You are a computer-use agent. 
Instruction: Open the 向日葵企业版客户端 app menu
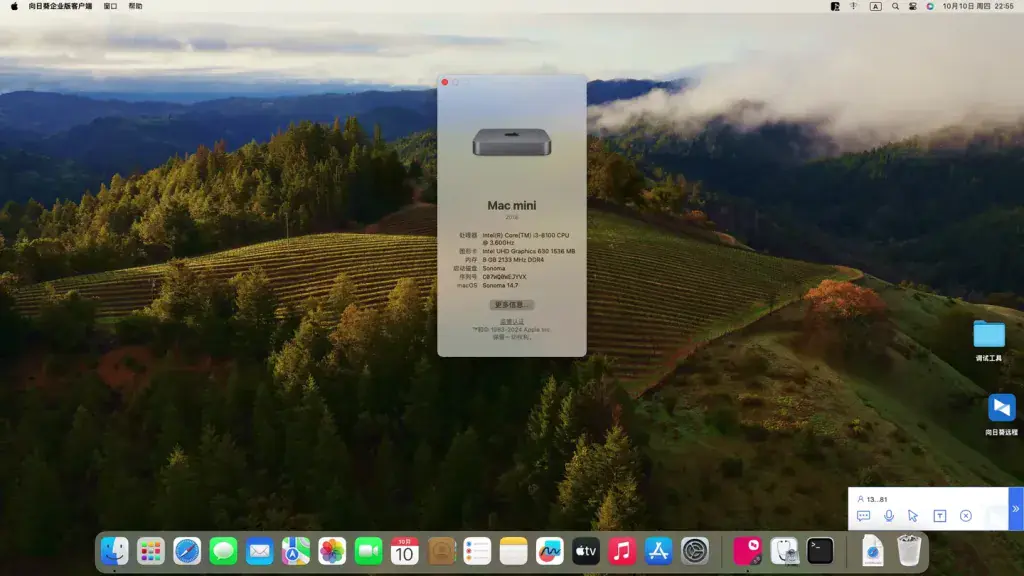tap(60, 6)
